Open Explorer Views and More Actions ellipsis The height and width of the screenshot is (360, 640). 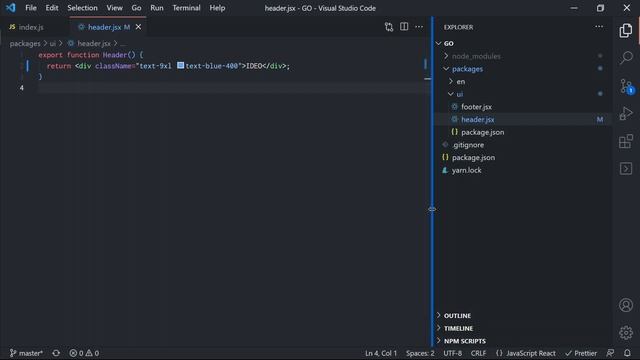pos(599,27)
